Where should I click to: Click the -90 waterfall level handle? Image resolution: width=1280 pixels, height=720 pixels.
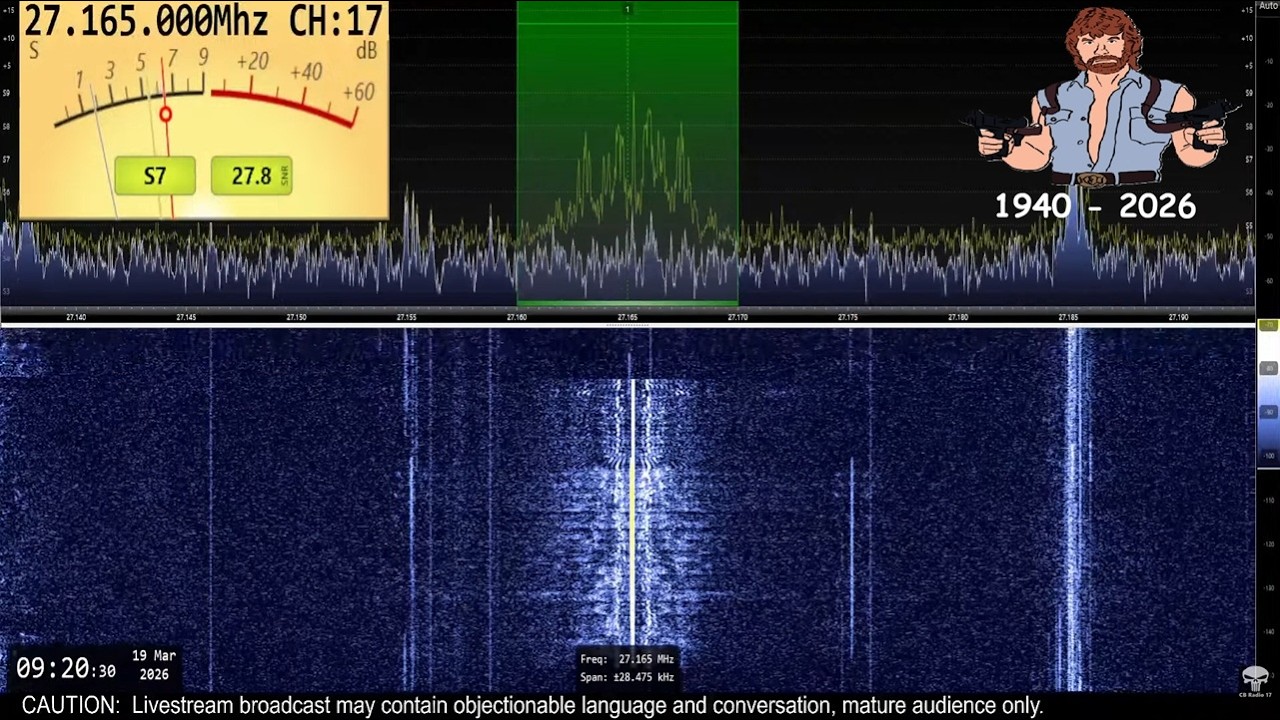point(1268,411)
